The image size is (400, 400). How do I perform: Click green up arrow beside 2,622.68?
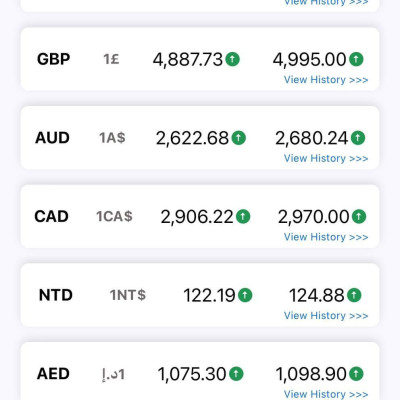pyautogui.click(x=239, y=138)
